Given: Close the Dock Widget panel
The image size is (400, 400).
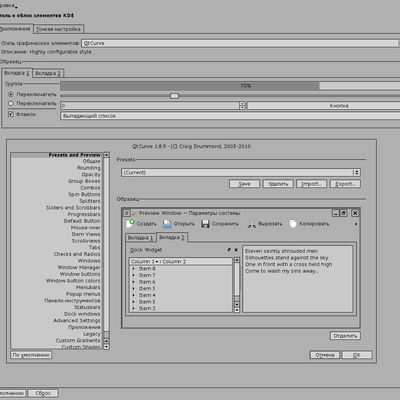Looking at the screenshot, I should point(236,250).
